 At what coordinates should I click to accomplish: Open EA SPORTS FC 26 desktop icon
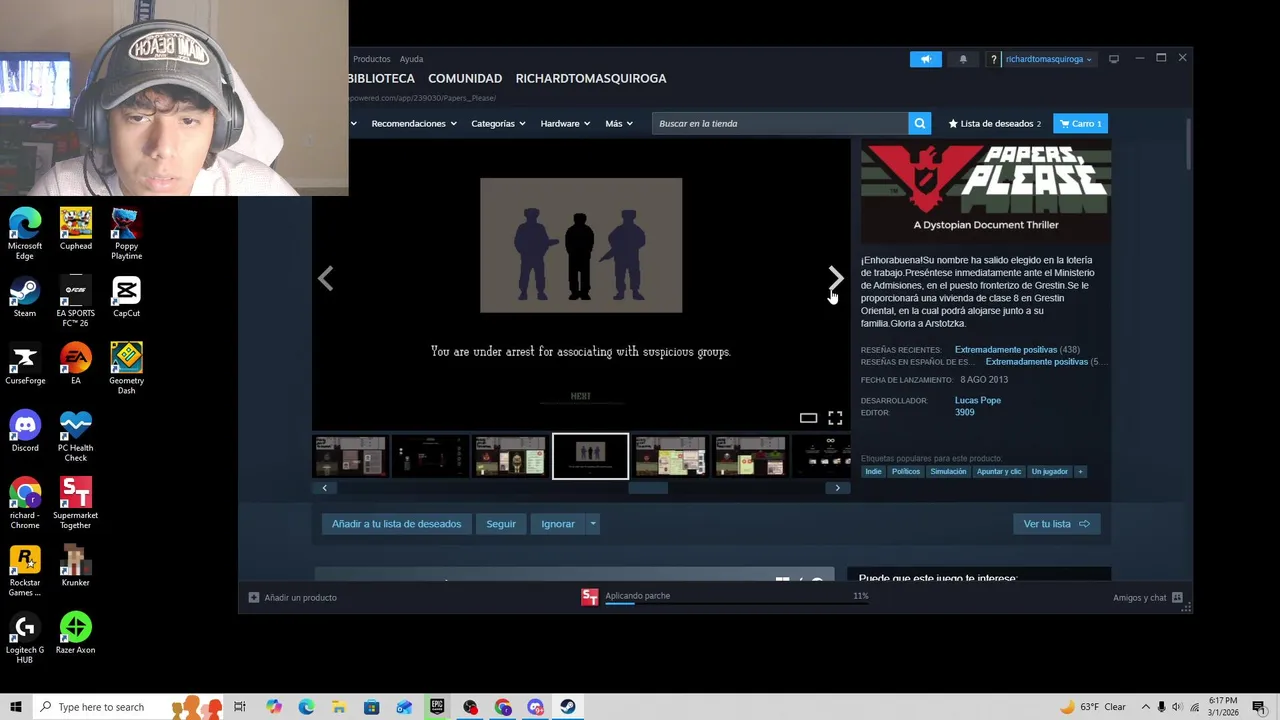point(76,301)
